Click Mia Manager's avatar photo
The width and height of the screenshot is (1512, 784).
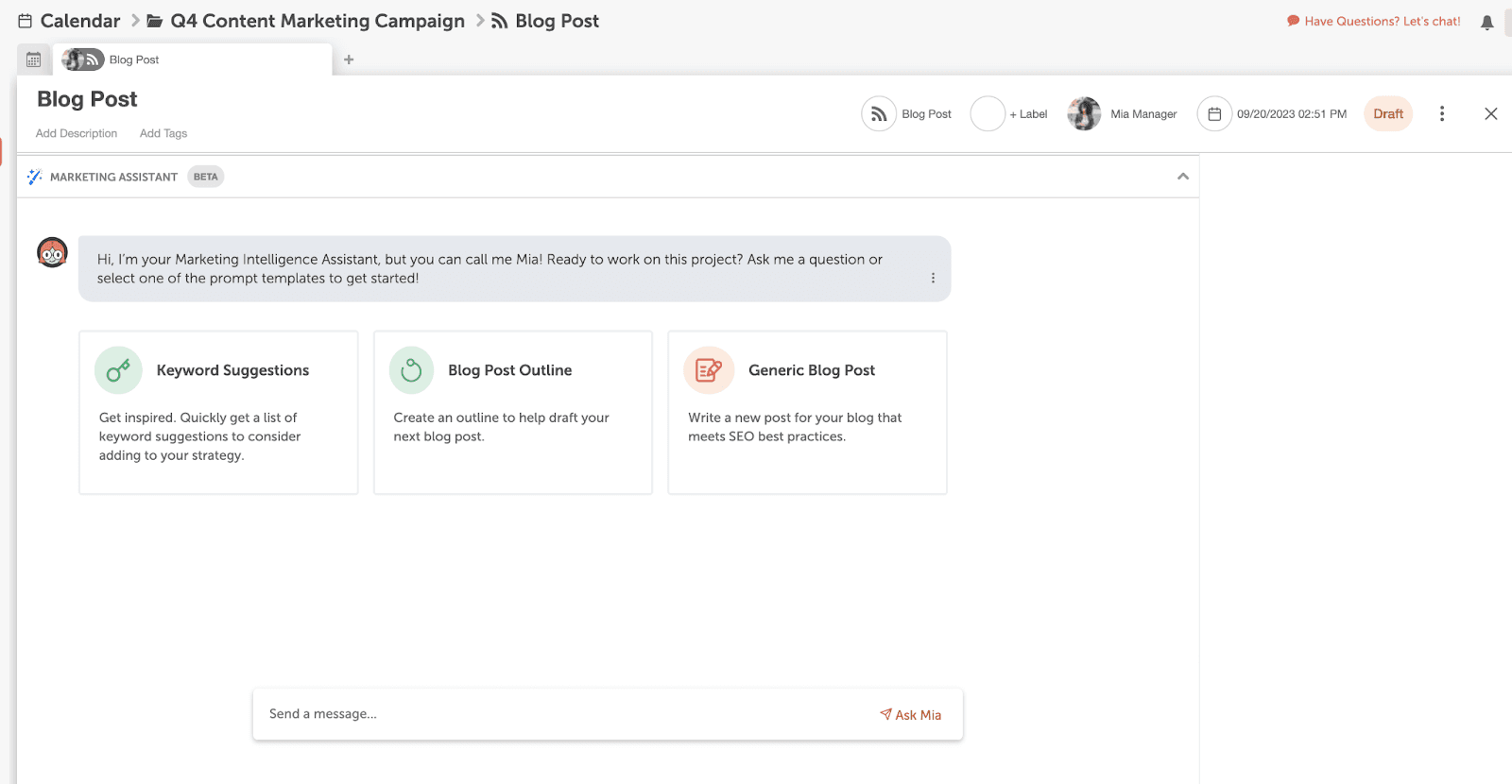(1084, 114)
